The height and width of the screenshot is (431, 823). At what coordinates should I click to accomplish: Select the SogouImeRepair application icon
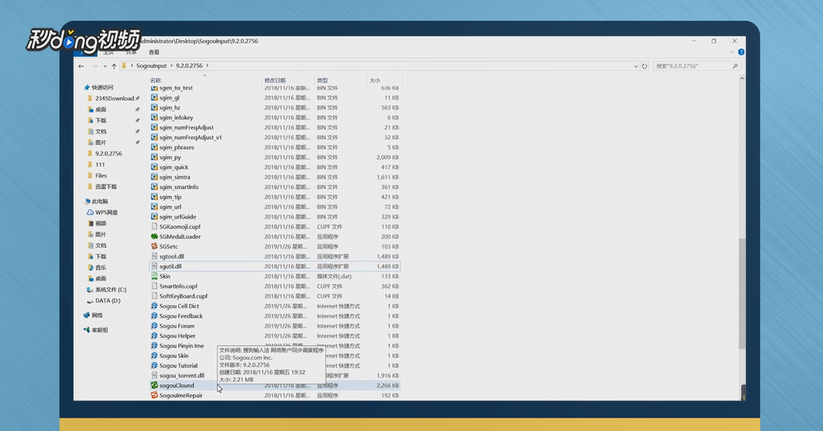[x=154, y=395]
